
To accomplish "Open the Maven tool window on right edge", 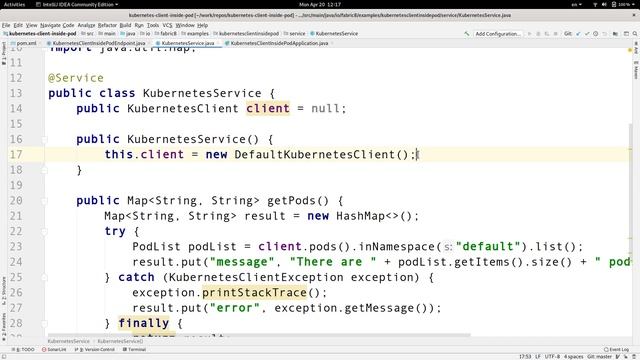I will pyautogui.click(x=636, y=70).
